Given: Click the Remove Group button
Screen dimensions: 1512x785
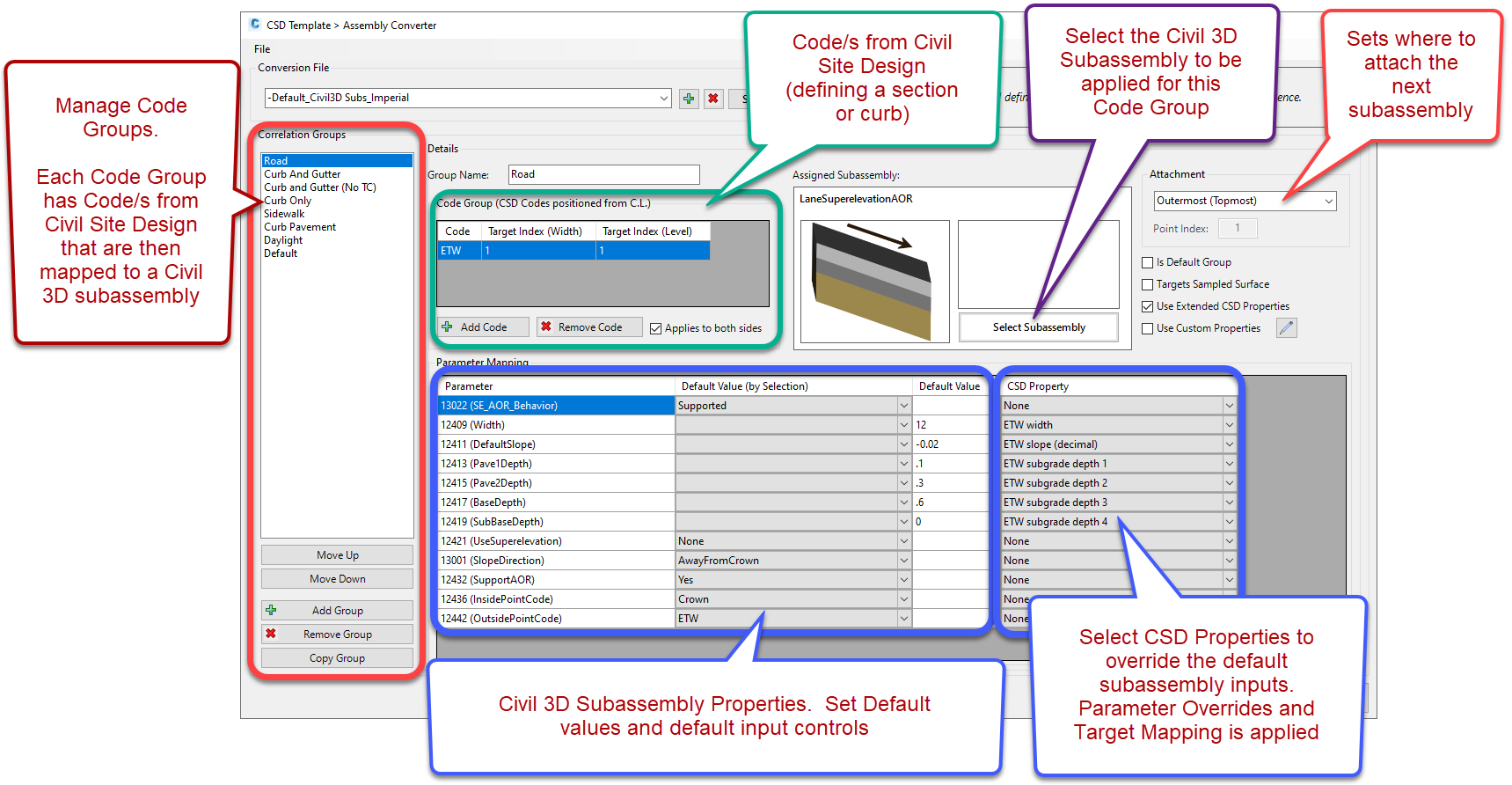Looking at the screenshot, I should [x=337, y=635].
